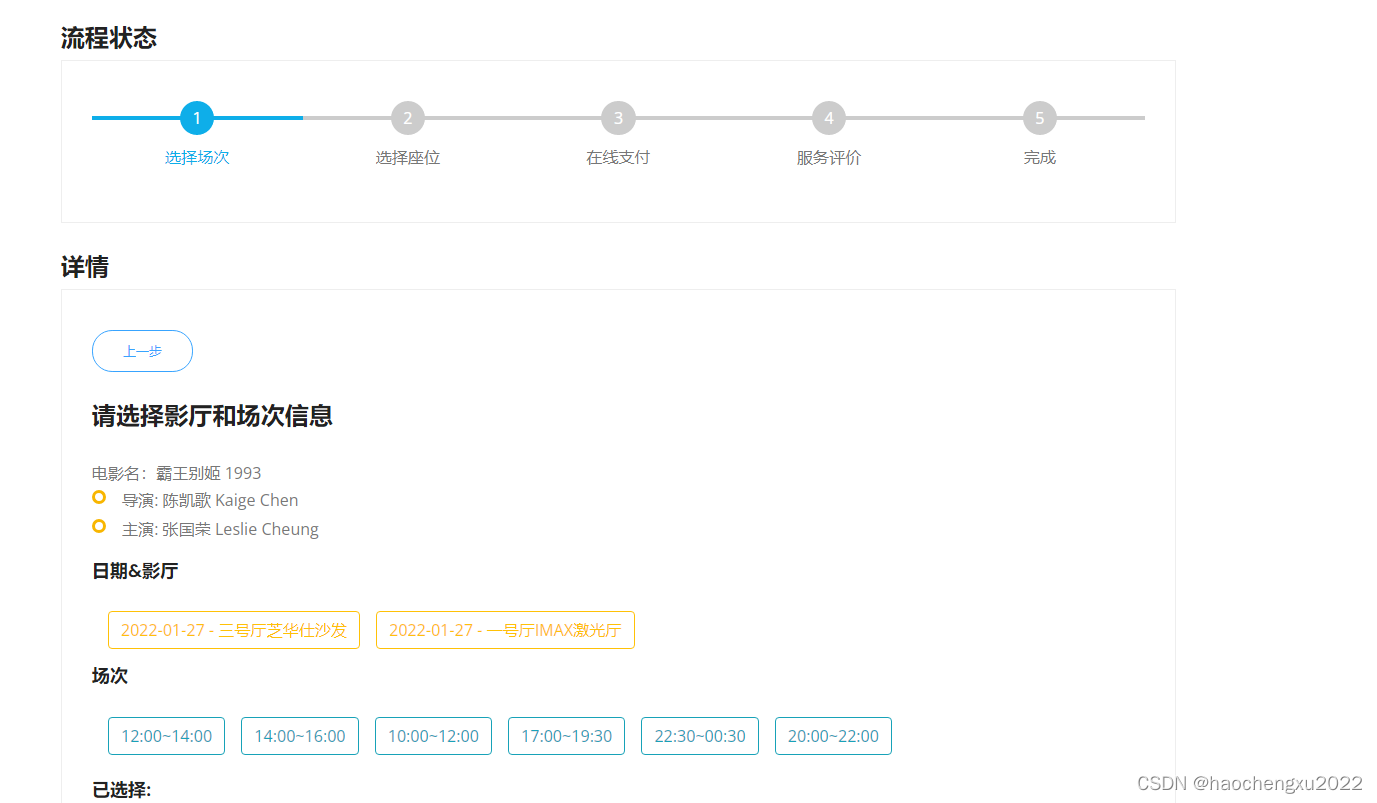Viewport: 1377px width, 803px height.
Task: Click the 在线支付 step label
Action: (x=618, y=158)
